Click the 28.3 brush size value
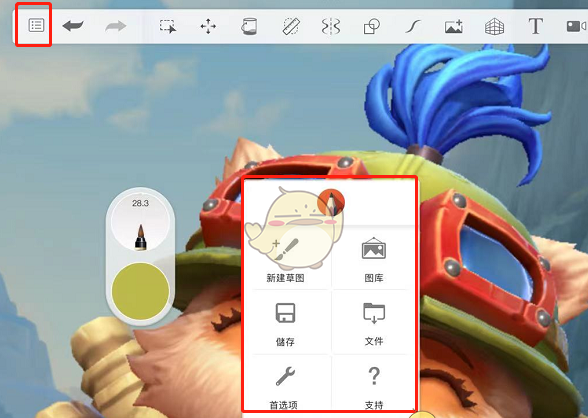The height and width of the screenshot is (418, 588). pos(140,203)
